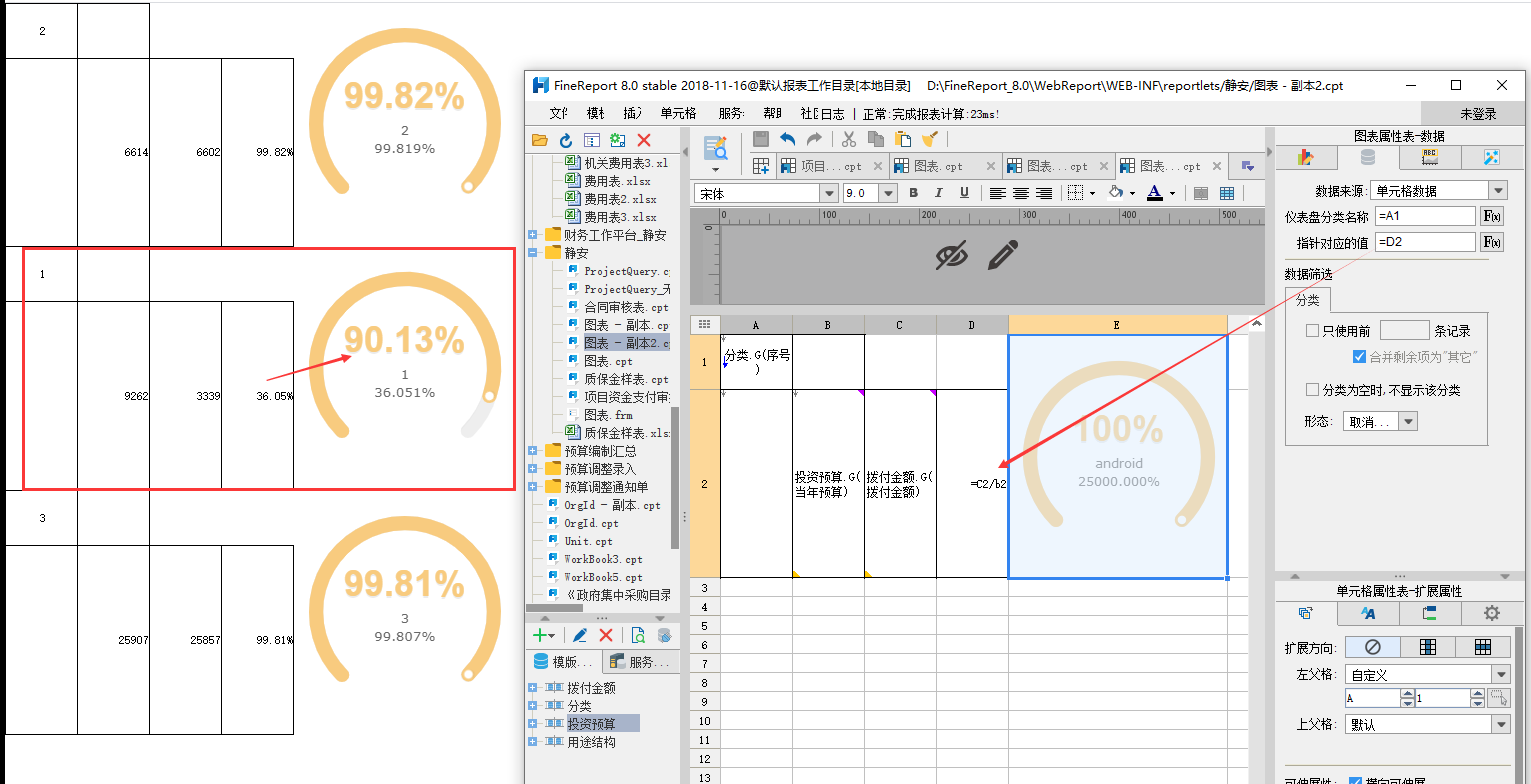This screenshot has height=784, width=1531.
Task: Open the 分类 filter tab
Action: pyautogui.click(x=1307, y=300)
